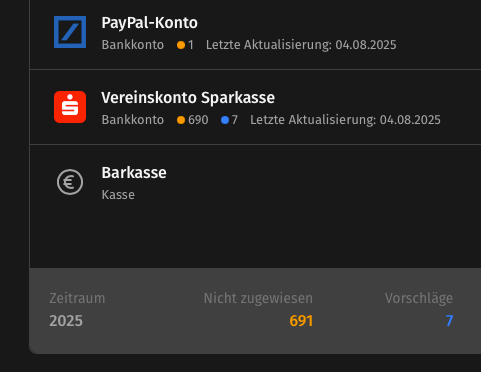Click the Zeitraum label
Image resolution: width=481 pixels, height=372 pixels.
[77, 298]
